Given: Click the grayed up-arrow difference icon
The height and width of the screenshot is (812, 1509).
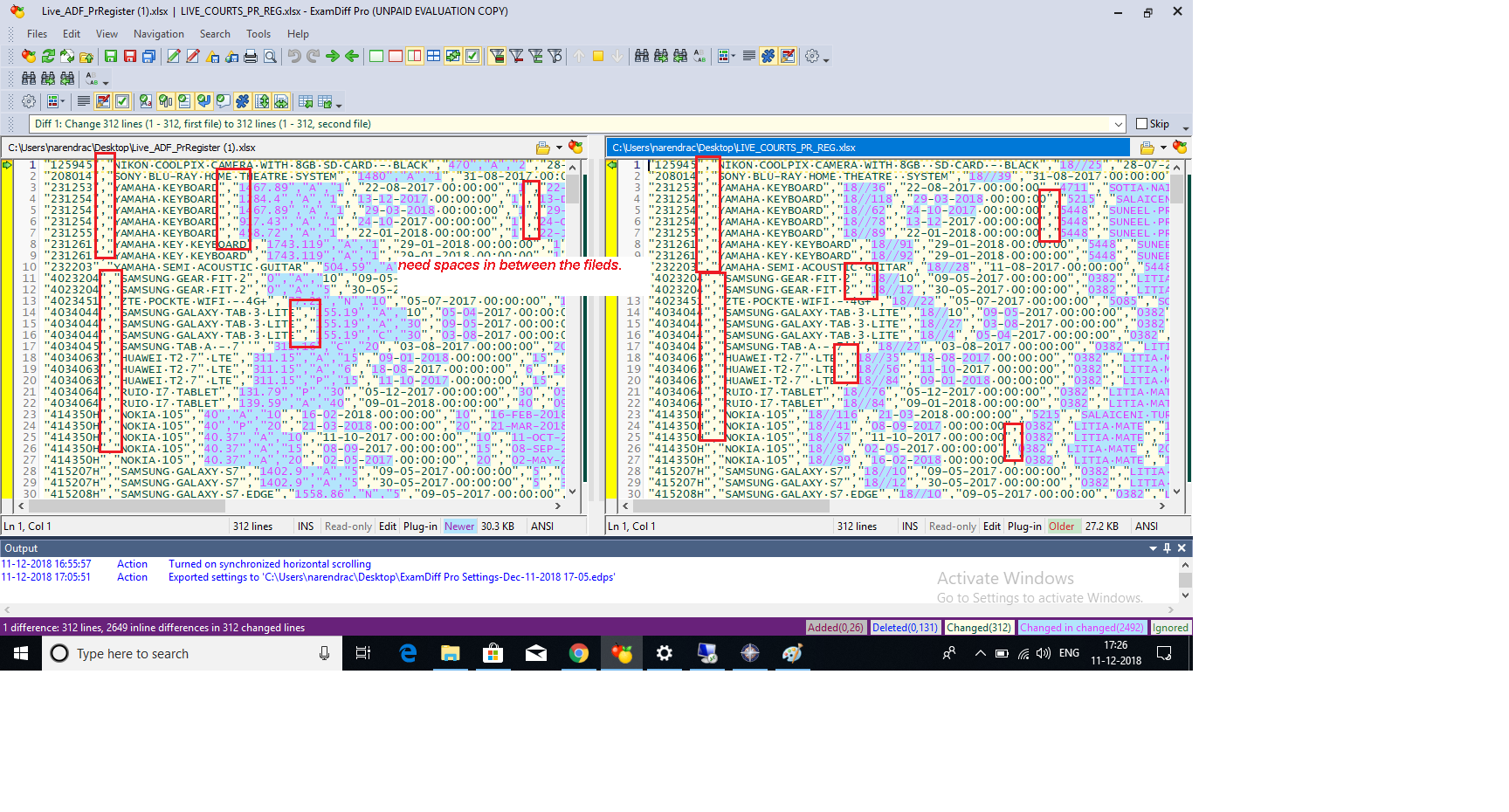Looking at the screenshot, I should [579, 56].
